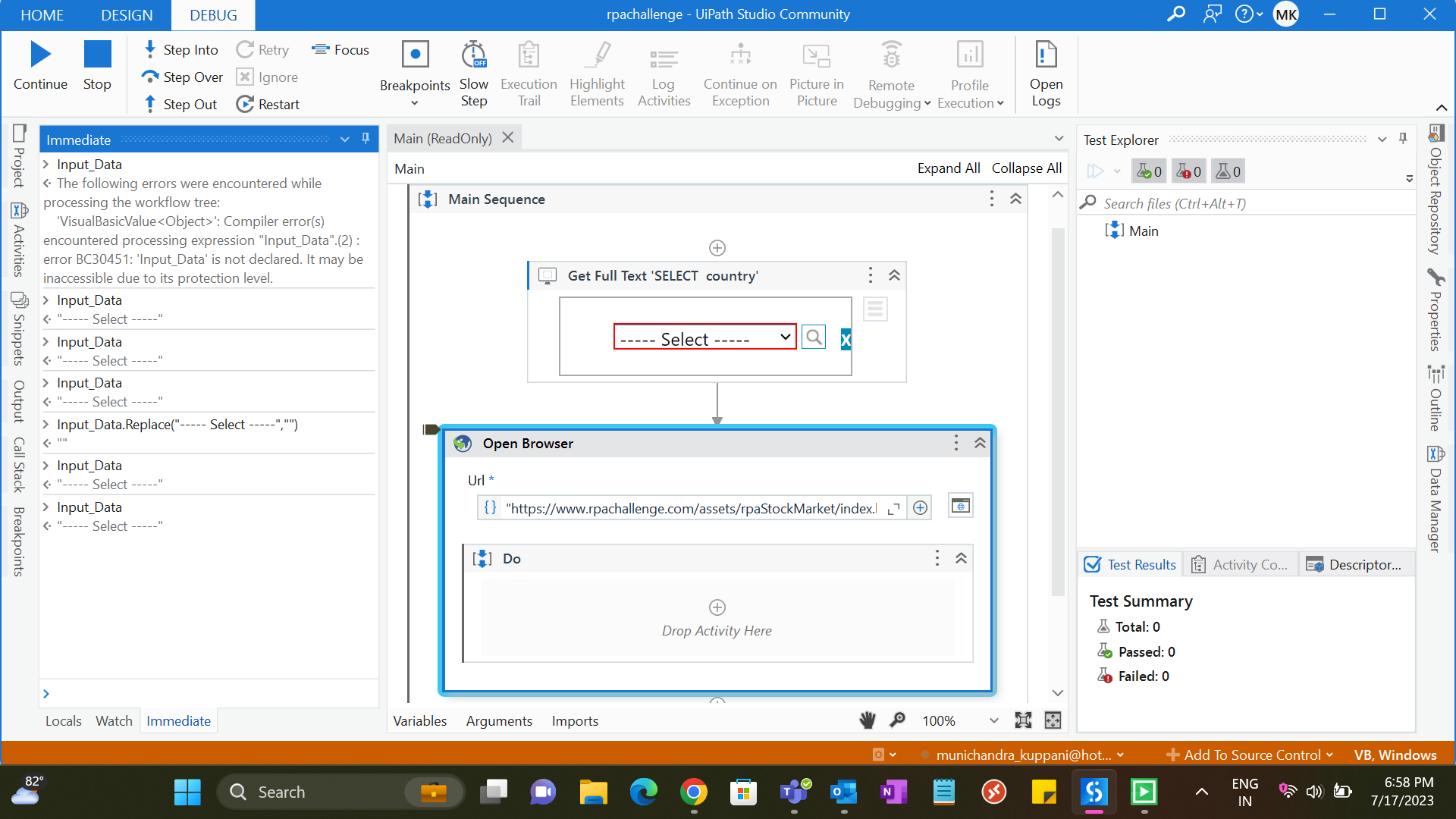Click the indicate target magnifier icon
Viewport: 1456px width, 819px height.
tap(814, 337)
